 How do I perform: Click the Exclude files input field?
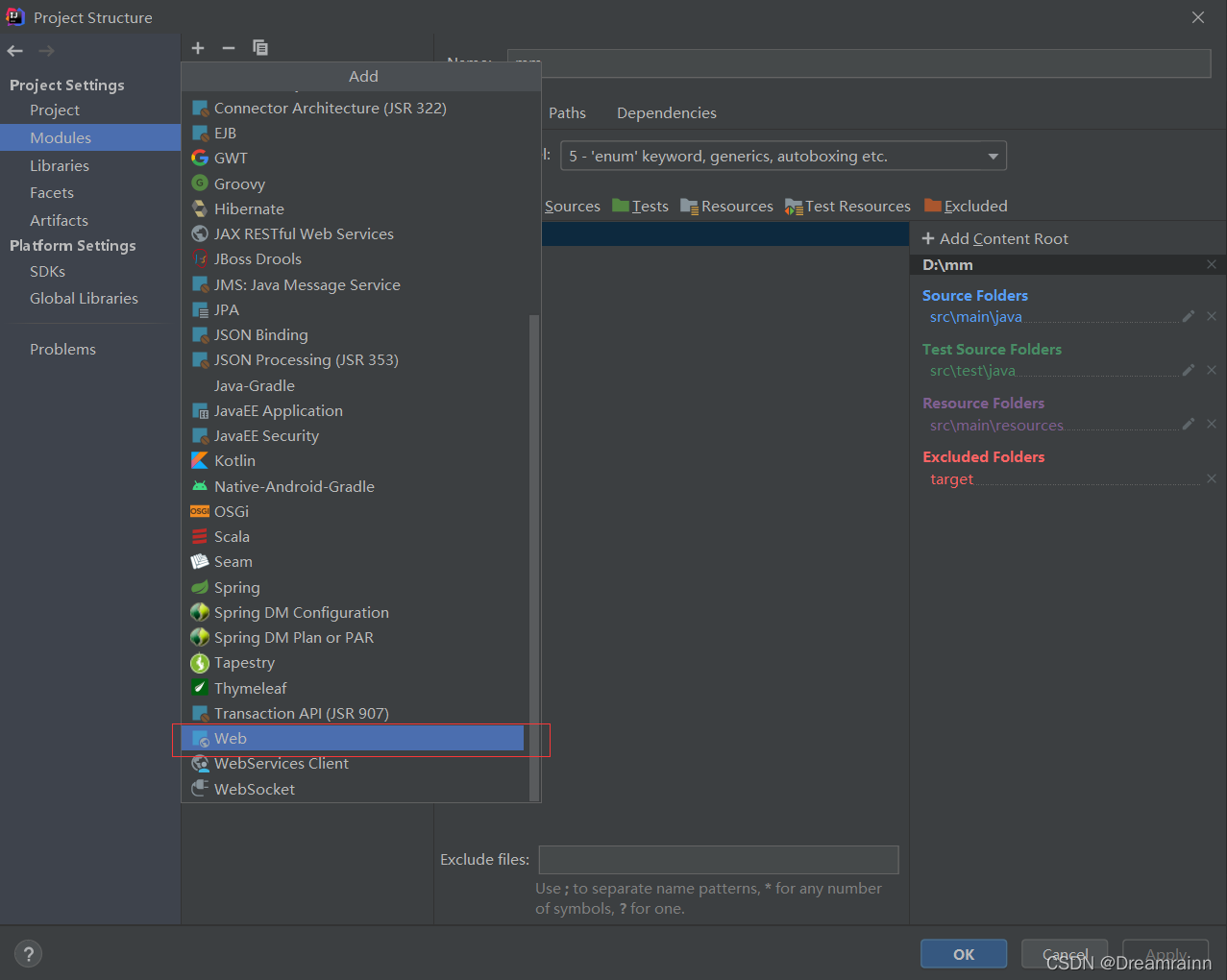tap(719, 860)
